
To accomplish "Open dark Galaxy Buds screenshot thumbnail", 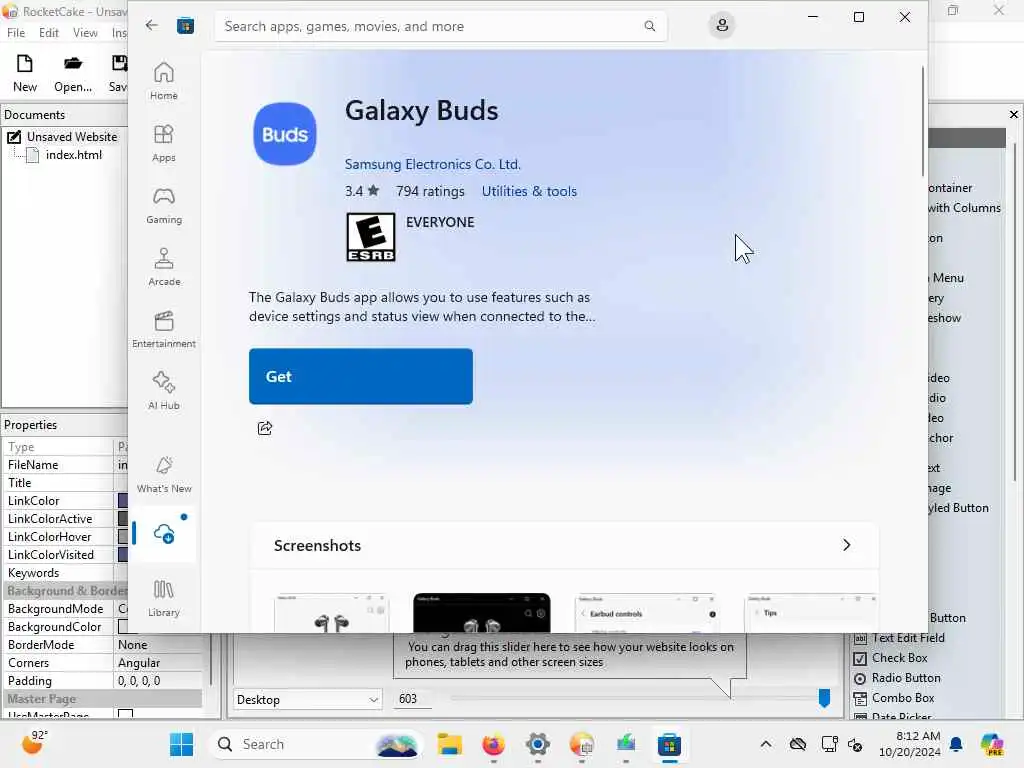I will (x=481, y=613).
